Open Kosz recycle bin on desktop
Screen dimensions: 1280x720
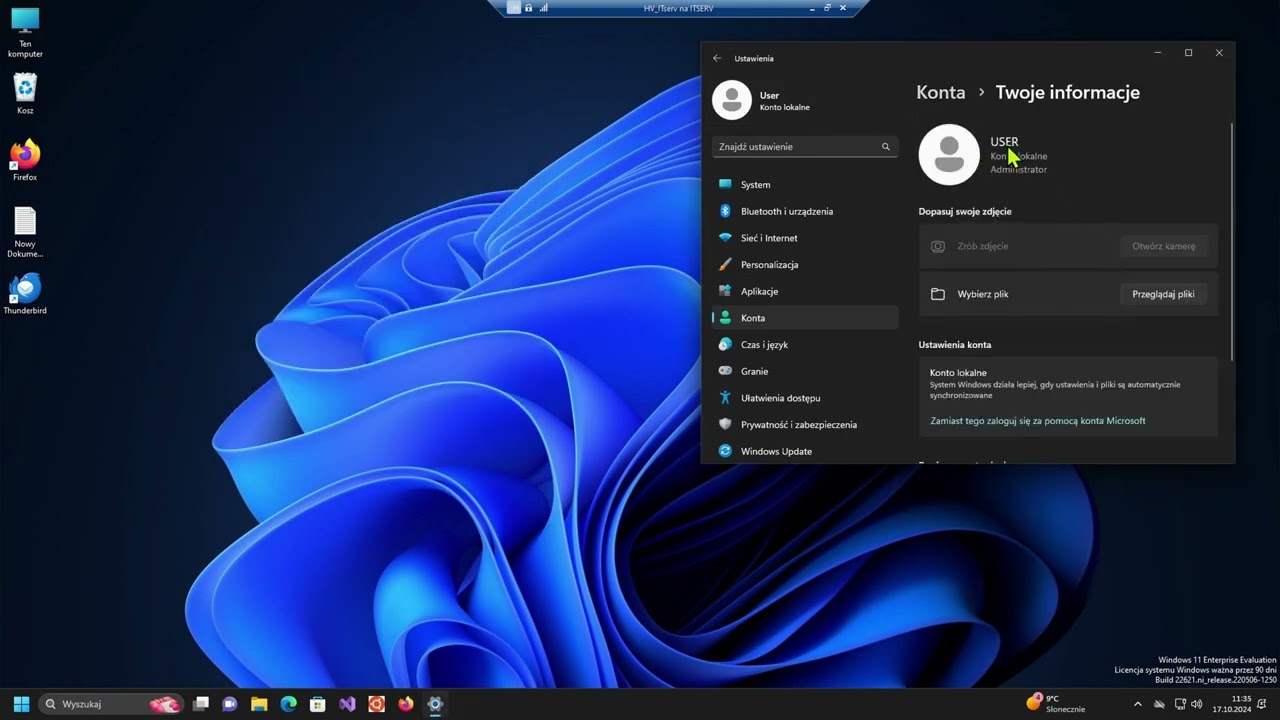click(25, 90)
